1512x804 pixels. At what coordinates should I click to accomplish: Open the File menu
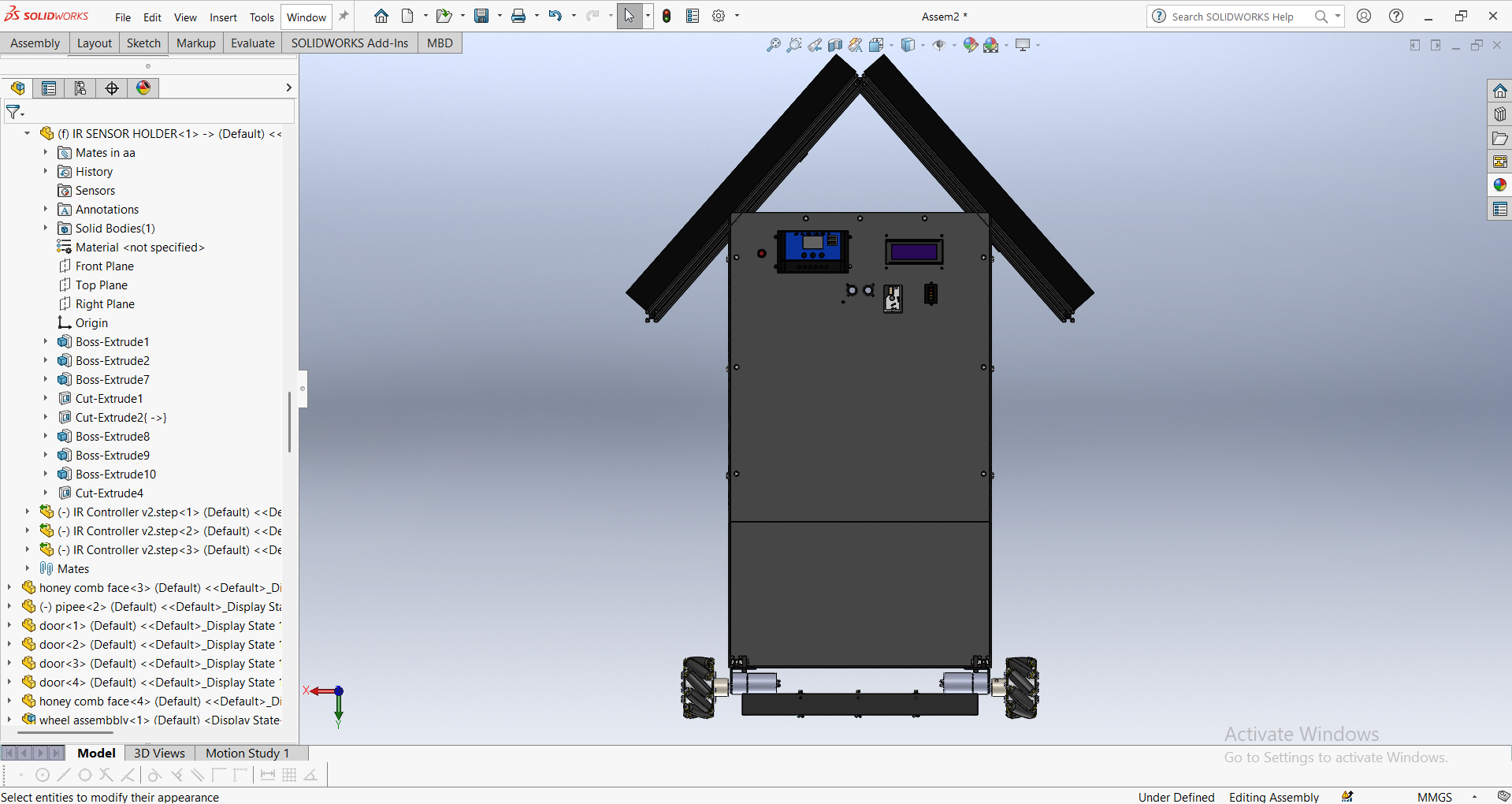click(123, 17)
